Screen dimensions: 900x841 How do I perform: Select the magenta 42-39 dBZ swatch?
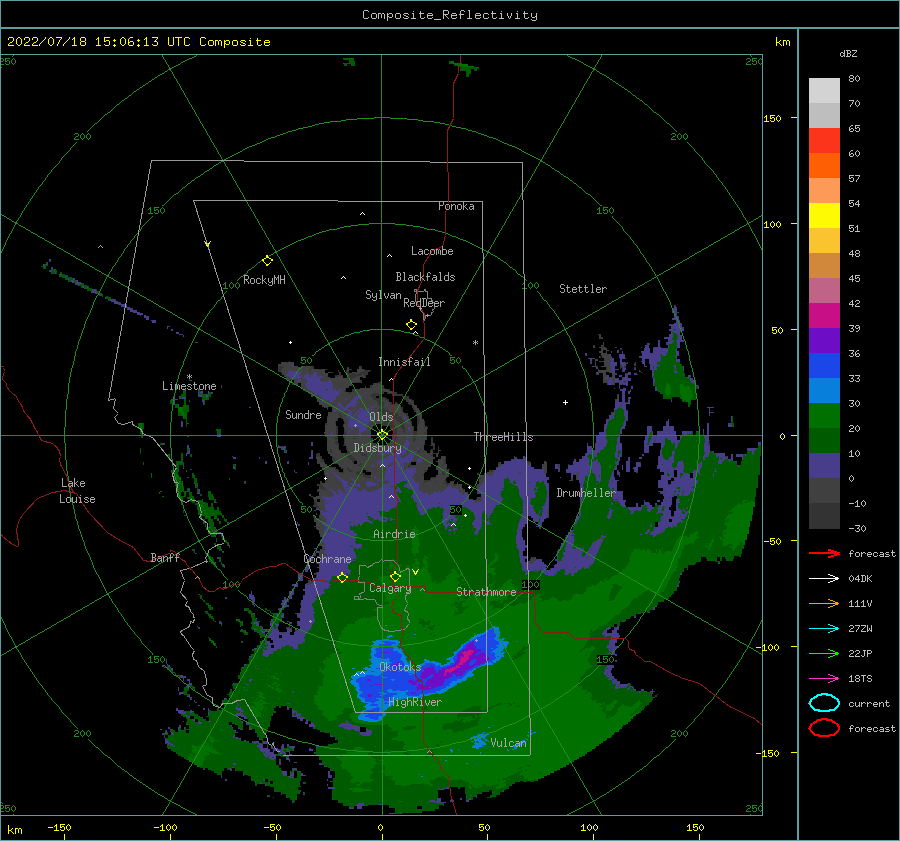point(824,315)
